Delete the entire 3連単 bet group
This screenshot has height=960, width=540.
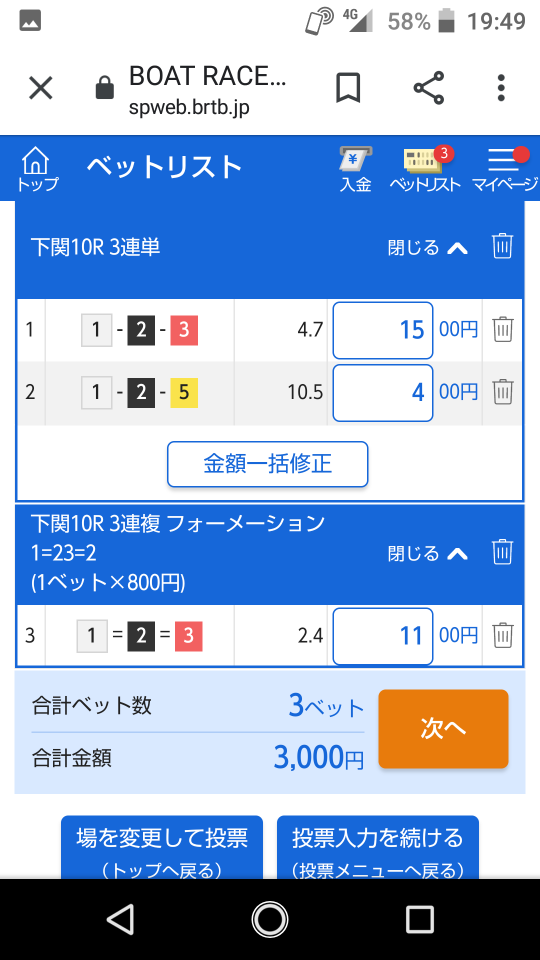point(502,247)
